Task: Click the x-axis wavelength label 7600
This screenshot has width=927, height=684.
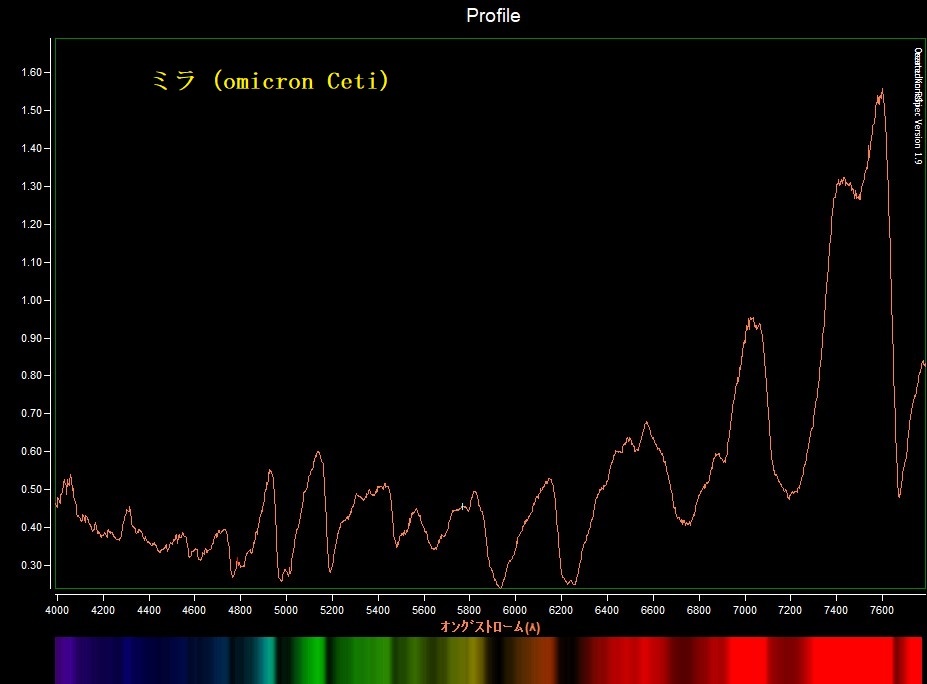Action: pyautogui.click(x=882, y=610)
